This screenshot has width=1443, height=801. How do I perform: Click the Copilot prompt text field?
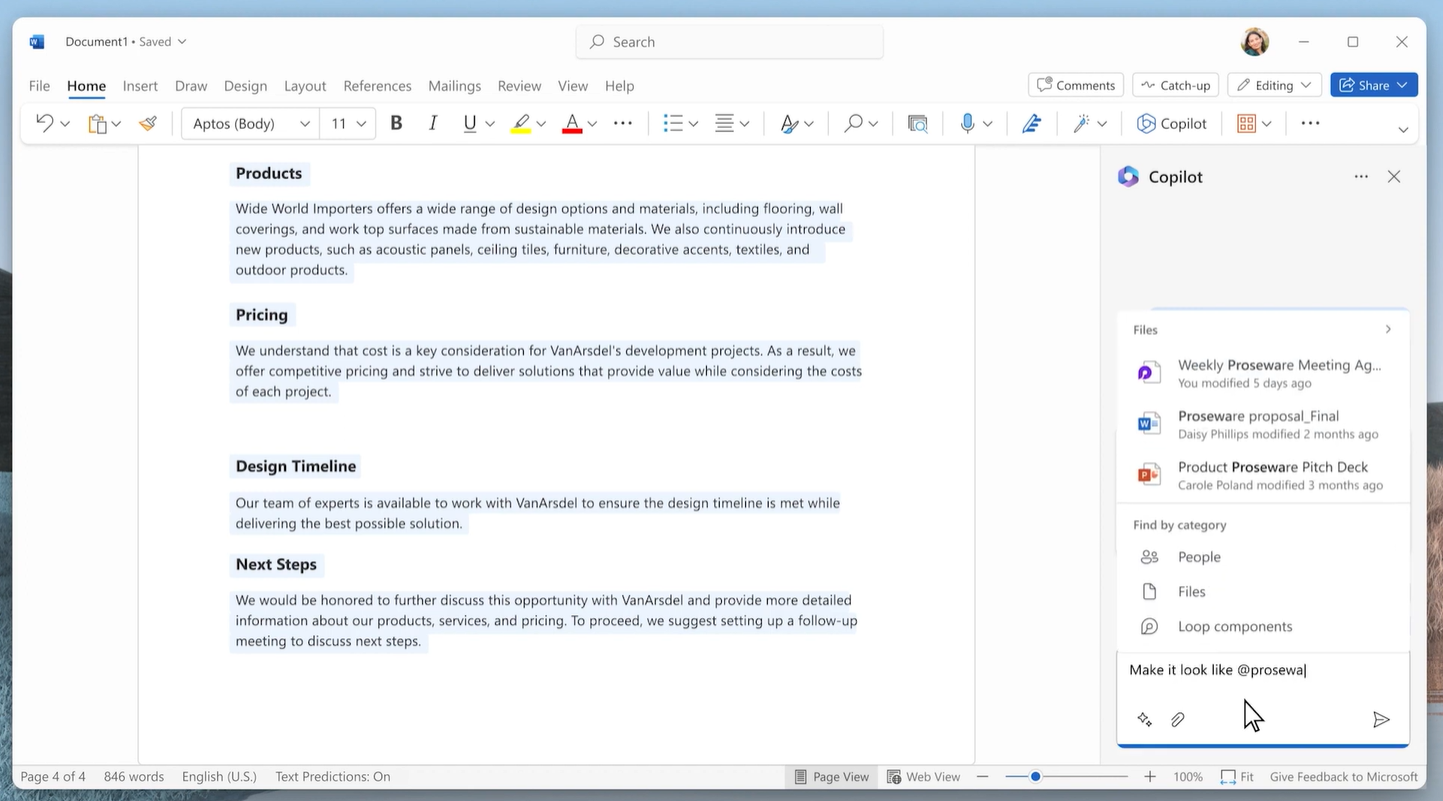pyautogui.click(x=1263, y=671)
